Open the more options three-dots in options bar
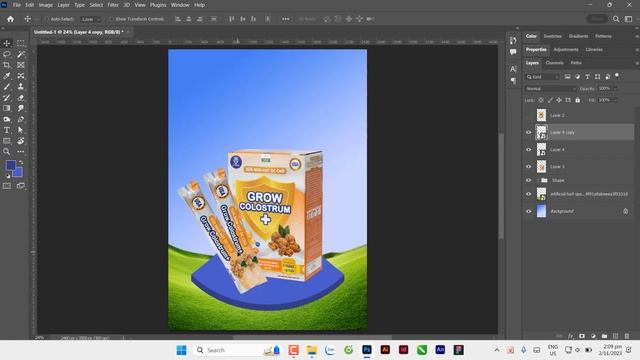Screen dimensions: 640x360 285,19
